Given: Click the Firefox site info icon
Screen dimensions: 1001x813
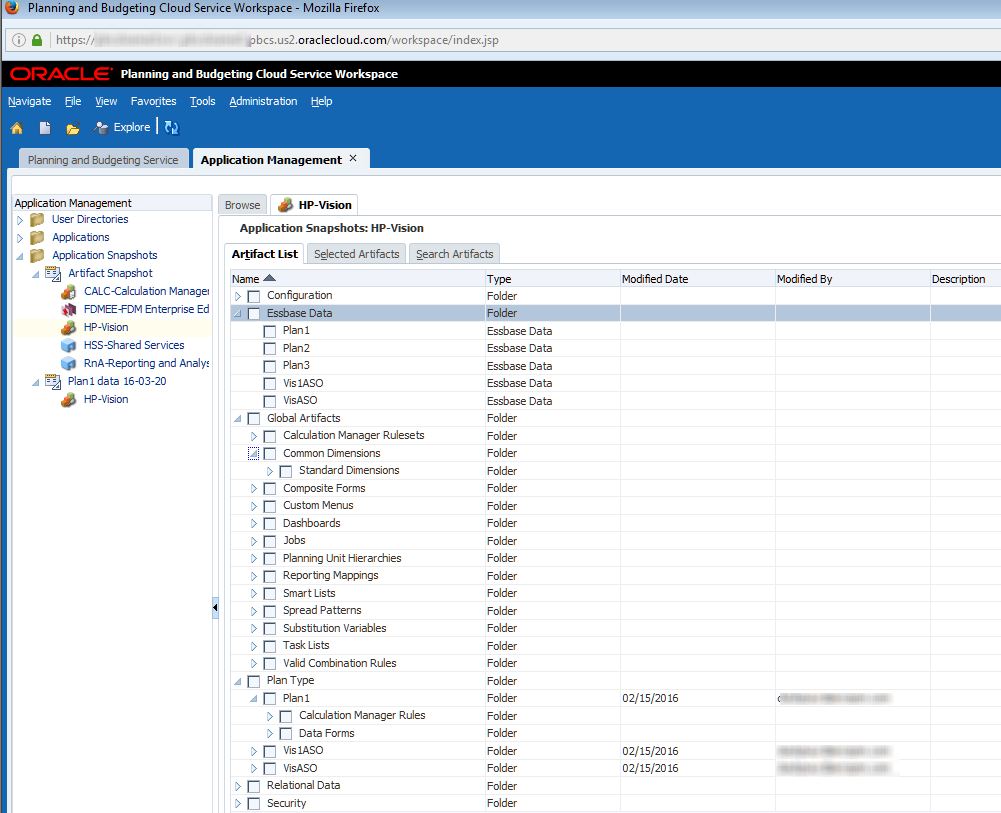Looking at the screenshot, I should [x=19, y=40].
